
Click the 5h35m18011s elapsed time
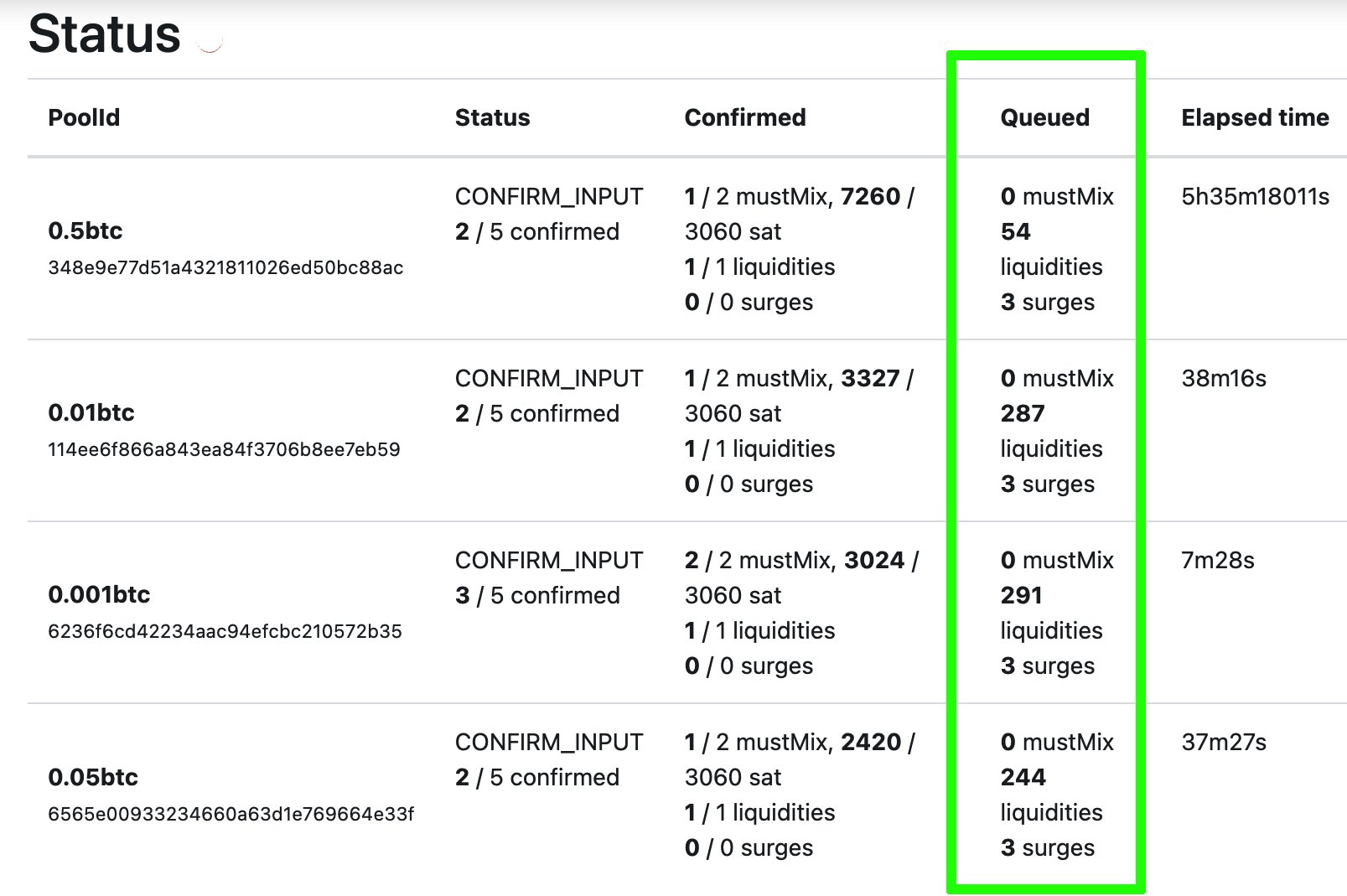pyautogui.click(x=1255, y=196)
